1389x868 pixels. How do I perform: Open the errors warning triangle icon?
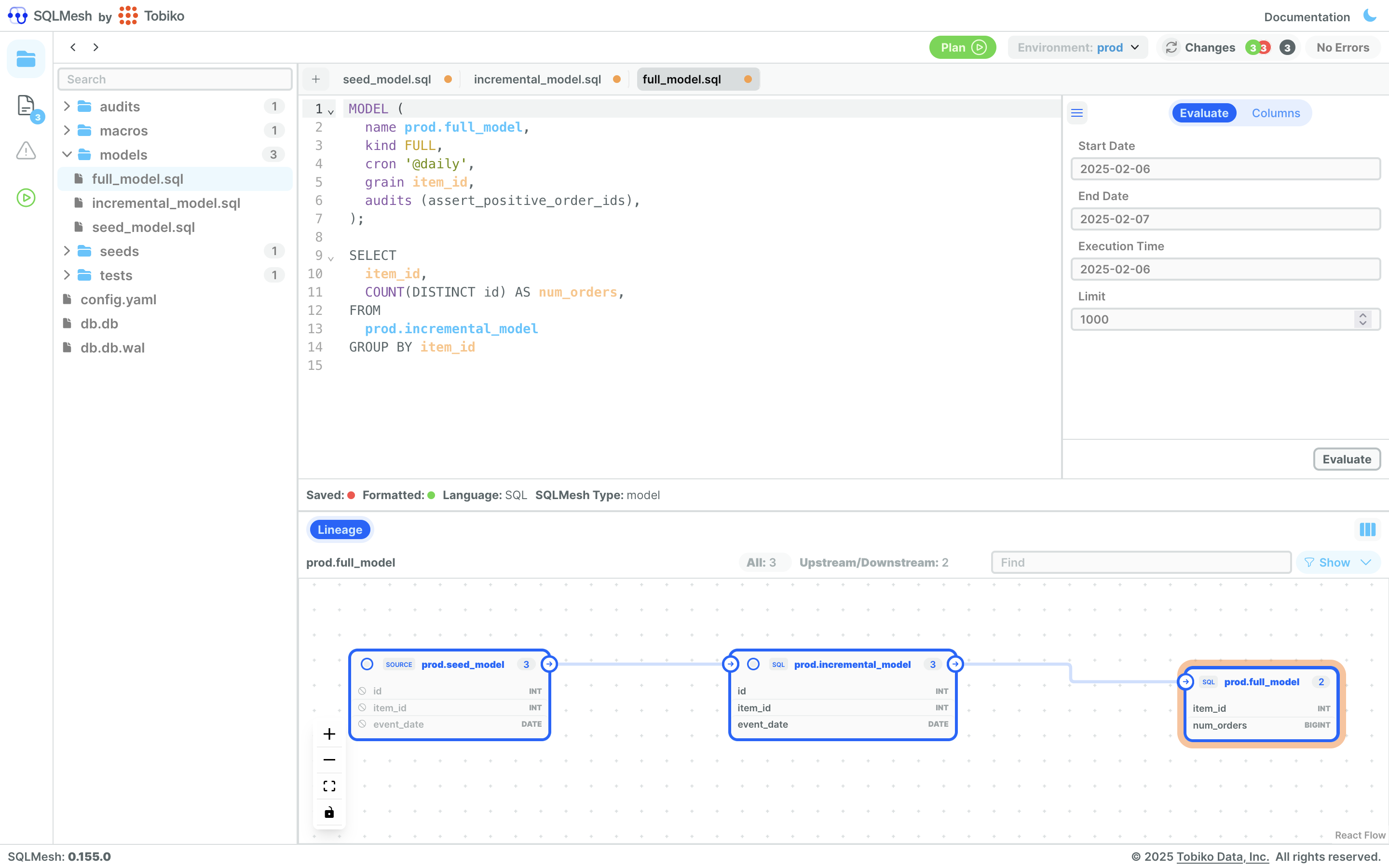26,150
